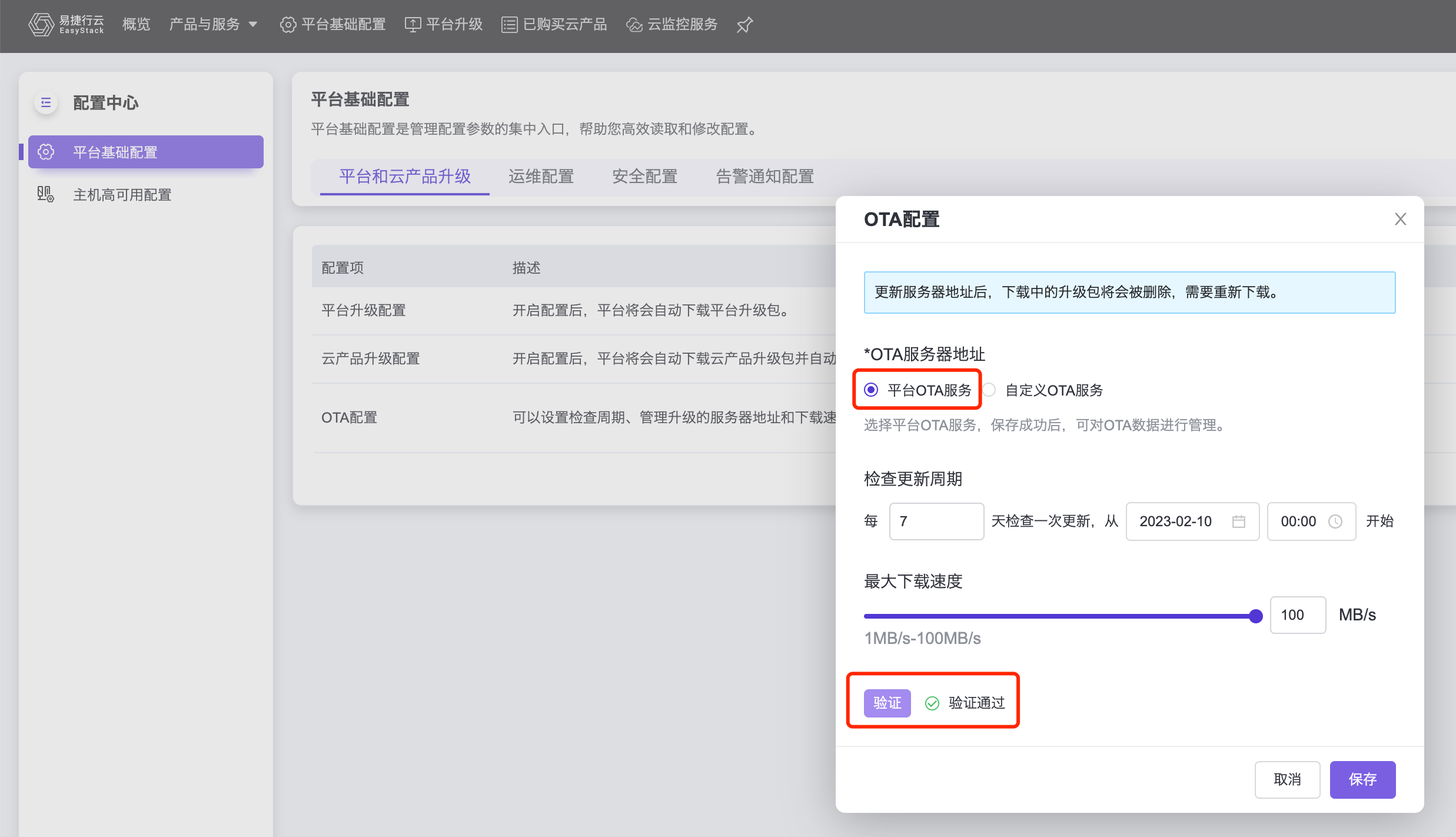Screen dimensions: 1456x837
Task: Open calendar icon in date field
Action: tap(1238, 522)
